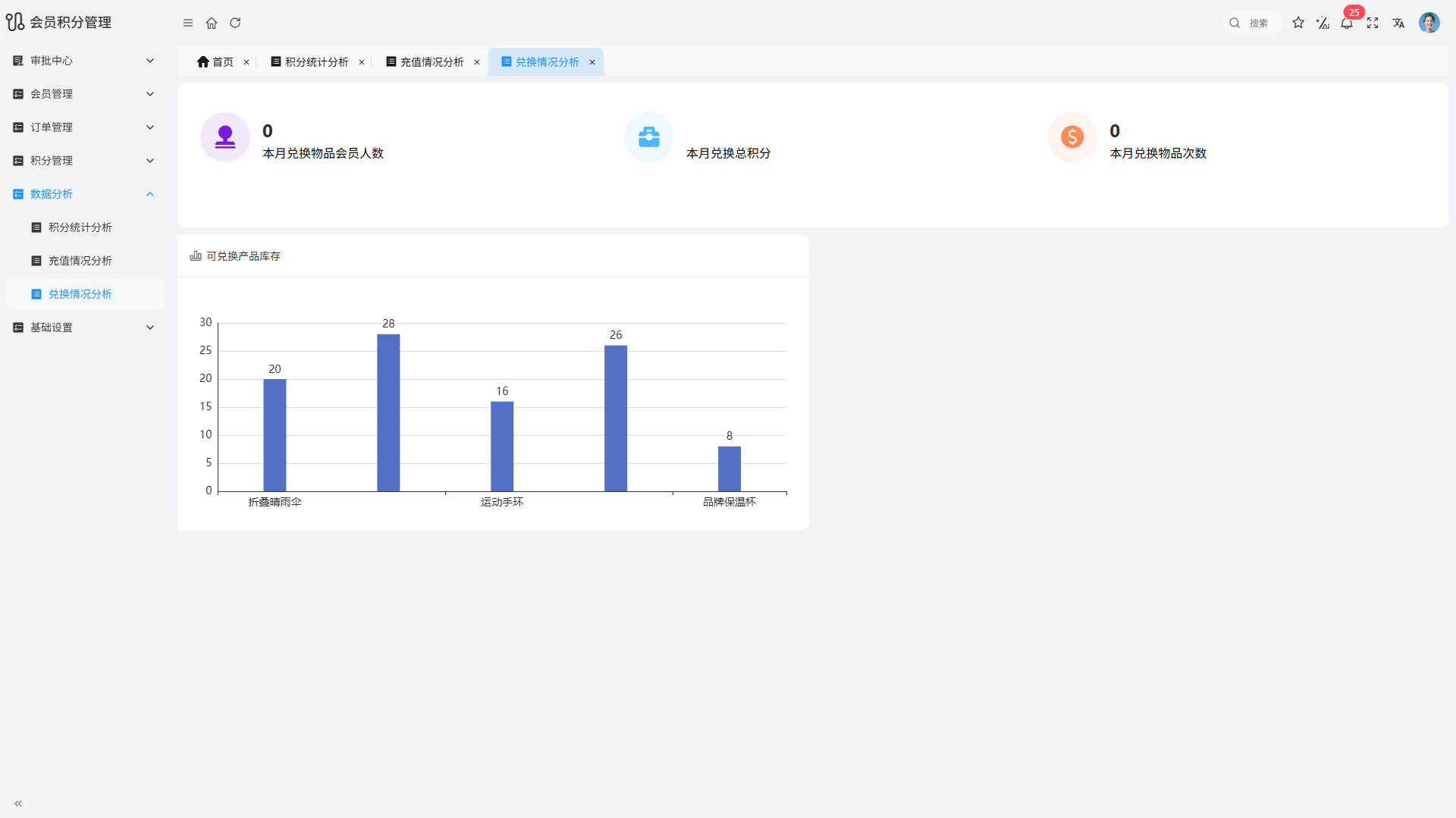Expand the 会员管理 menu
Screen dimensions: 1456x818
83,94
